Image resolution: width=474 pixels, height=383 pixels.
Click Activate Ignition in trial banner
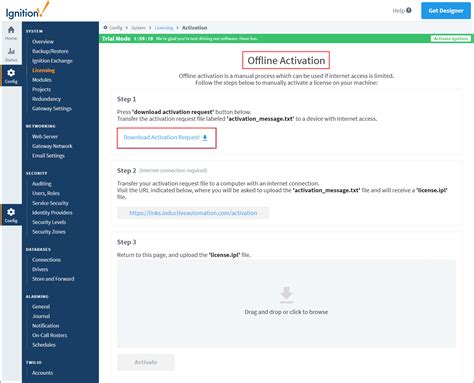coord(451,39)
